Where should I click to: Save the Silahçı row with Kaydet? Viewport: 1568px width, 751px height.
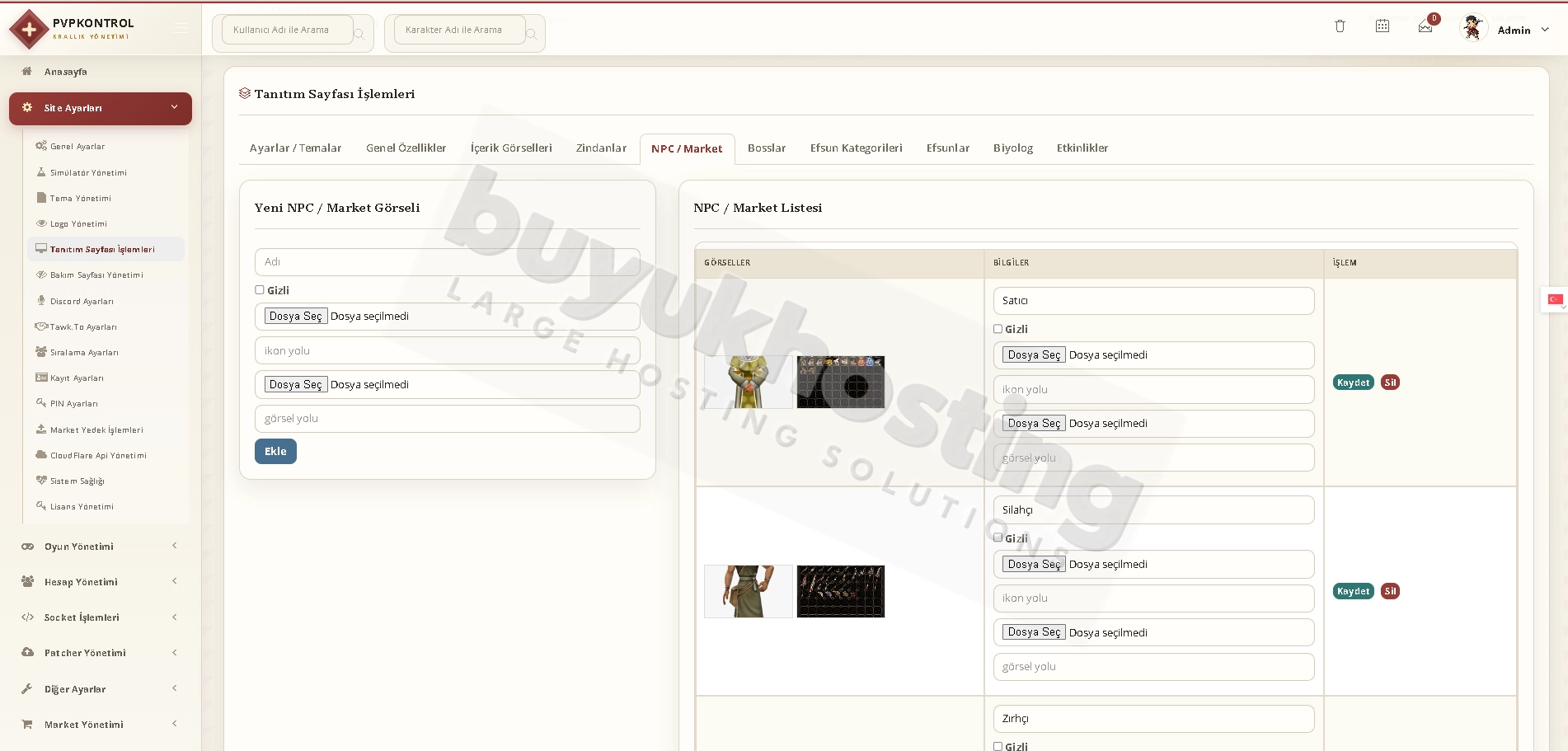[1354, 591]
